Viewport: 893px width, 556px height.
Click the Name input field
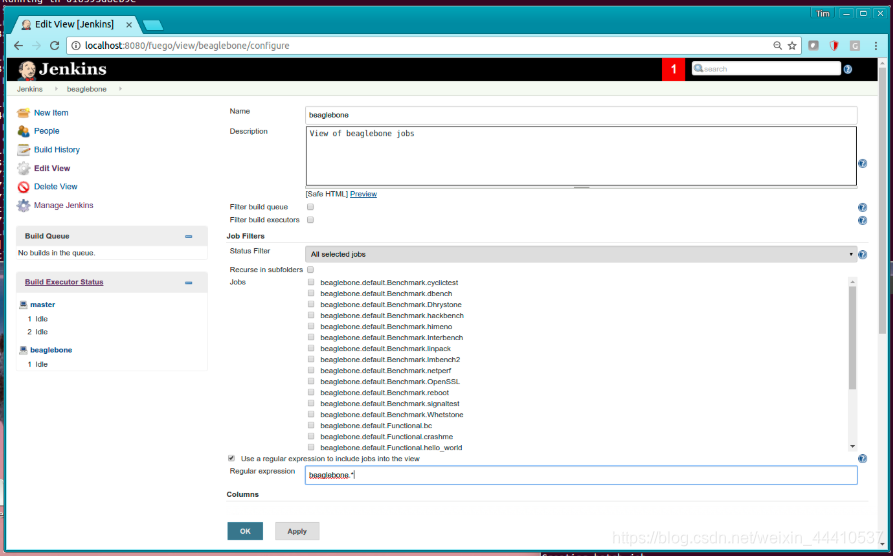click(x=581, y=115)
